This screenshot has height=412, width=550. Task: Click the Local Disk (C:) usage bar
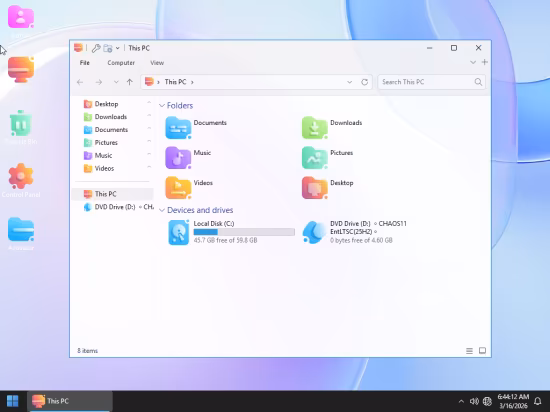[x=244, y=232]
